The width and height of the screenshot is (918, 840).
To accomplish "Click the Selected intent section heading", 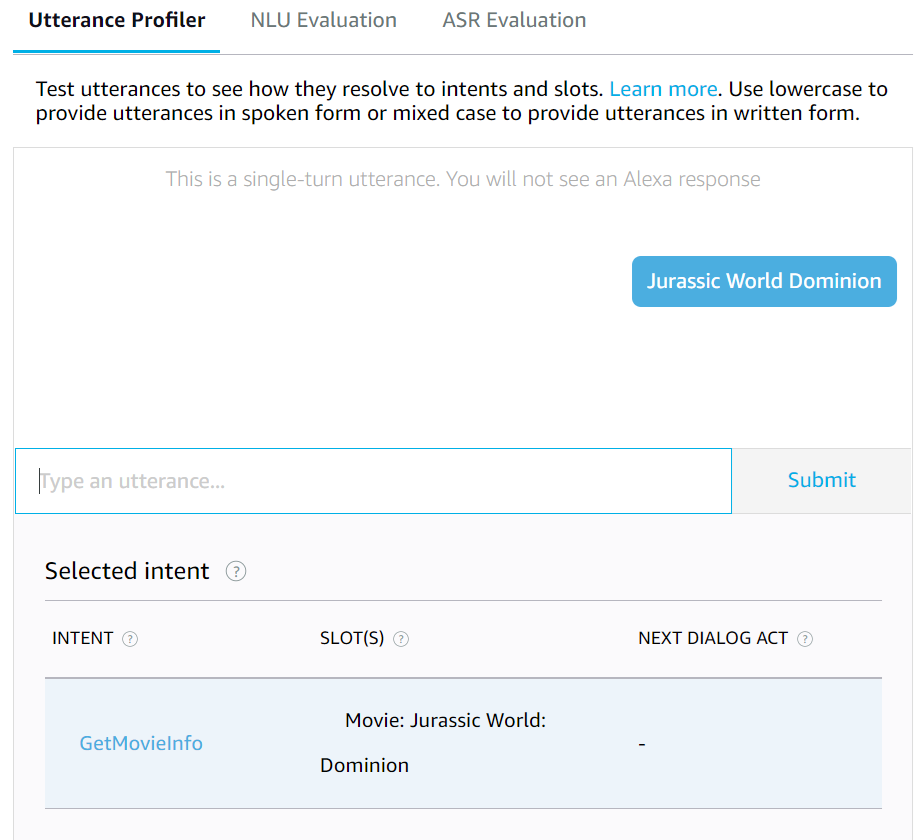I will (127, 571).
